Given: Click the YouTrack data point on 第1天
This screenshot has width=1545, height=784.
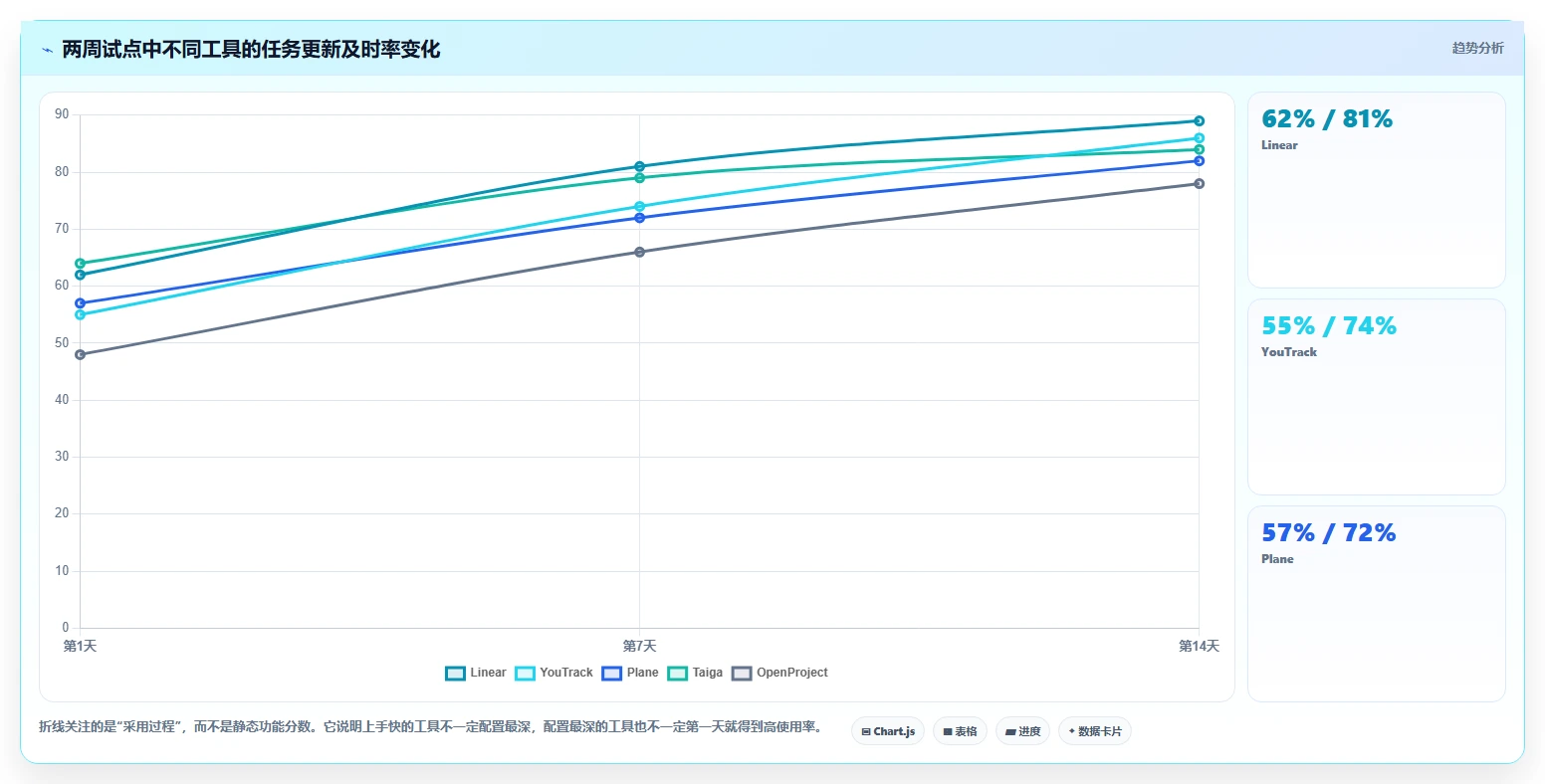Looking at the screenshot, I should click(80, 314).
